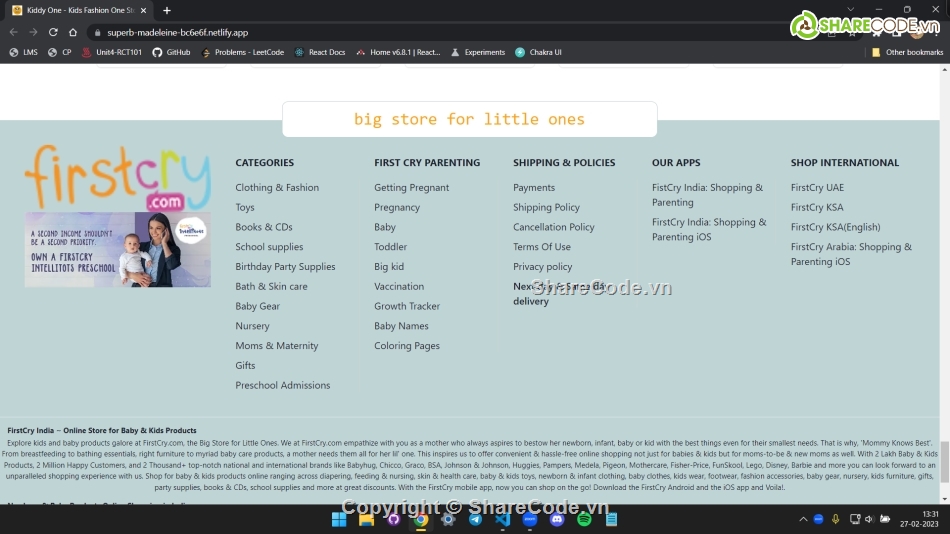The width and height of the screenshot is (950, 534).
Task: Open the GitHub bookmark
Action: click(x=171, y=52)
